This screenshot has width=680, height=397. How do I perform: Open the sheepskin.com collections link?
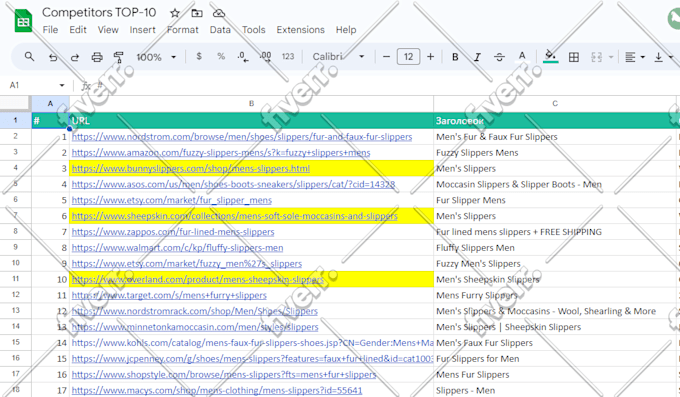tap(235, 216)
